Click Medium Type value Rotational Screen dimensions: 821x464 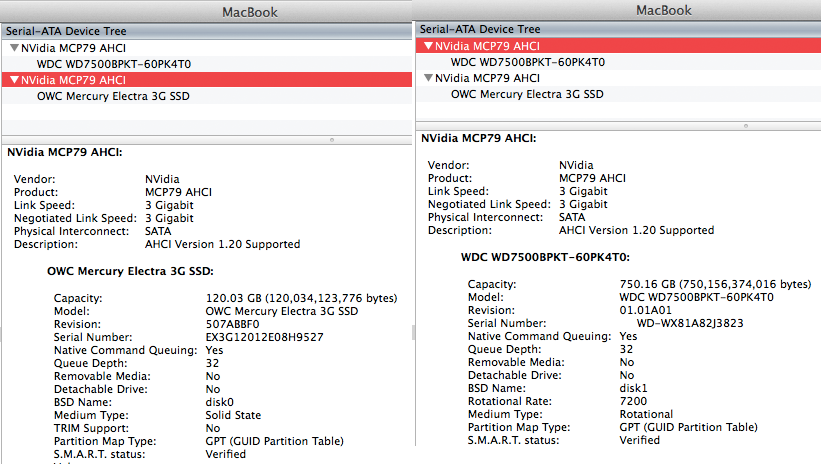pyautogui.click(x=646, y=414)
